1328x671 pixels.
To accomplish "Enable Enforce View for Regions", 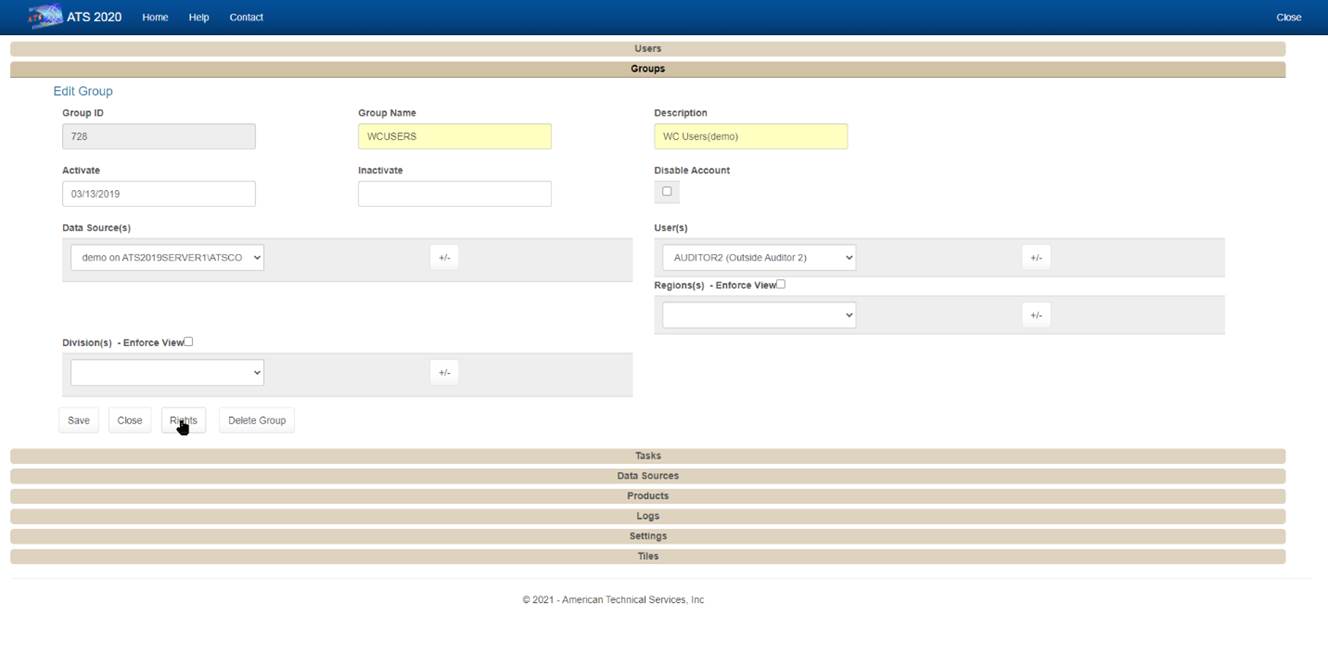I will [x=779, y=283].
